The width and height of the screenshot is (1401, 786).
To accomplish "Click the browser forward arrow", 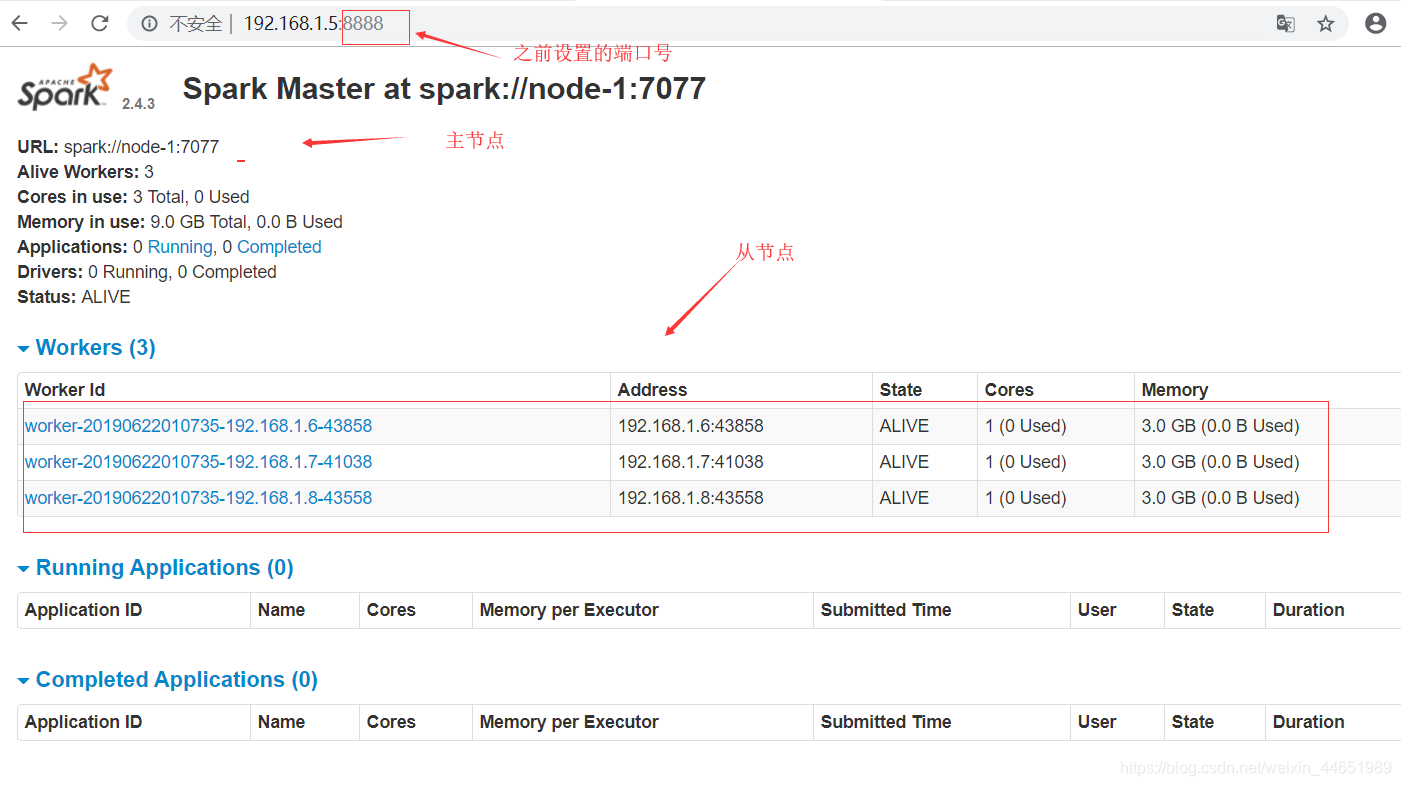I will 60,23.
